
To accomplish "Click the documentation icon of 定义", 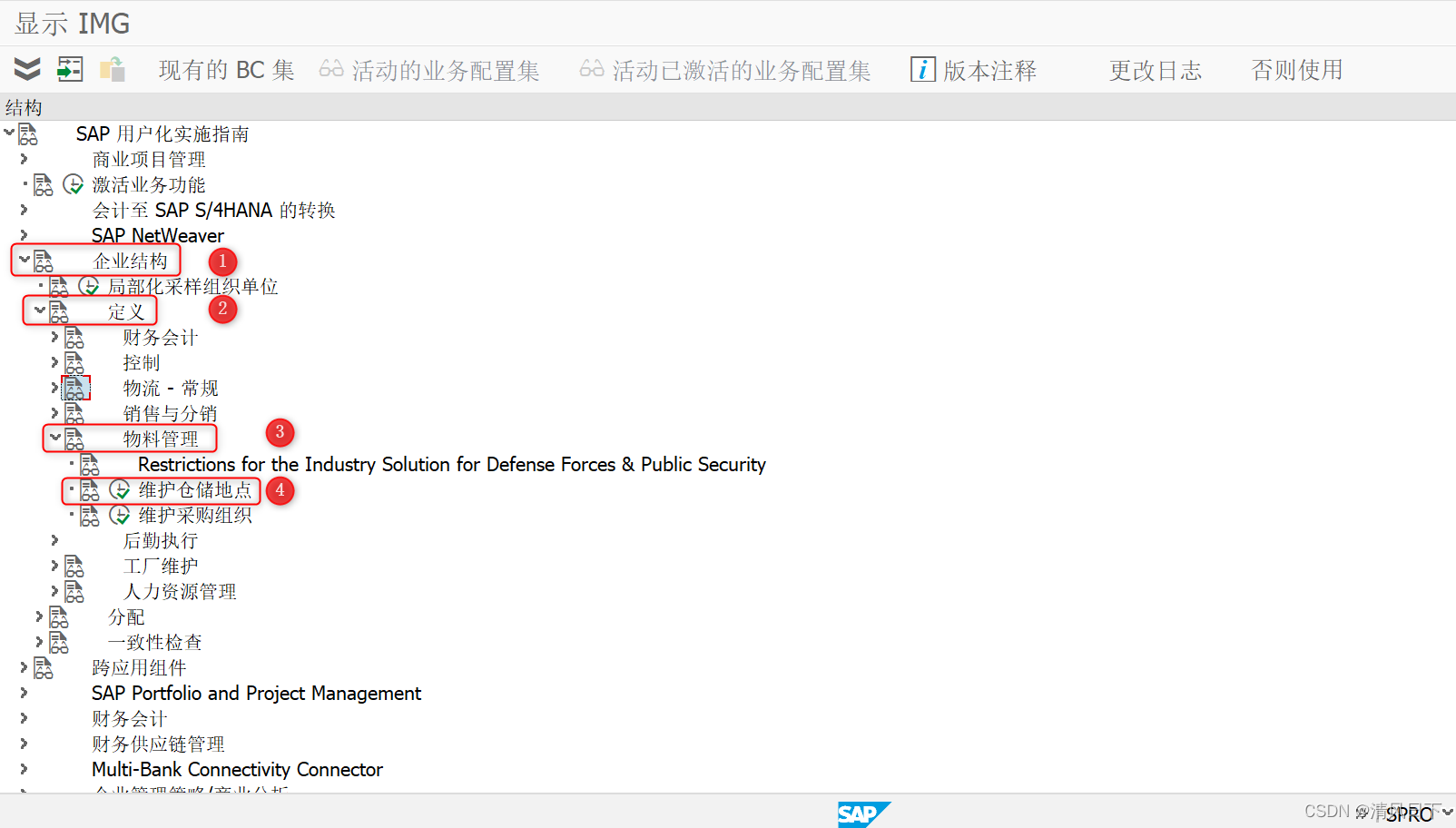I will tap(59, 312).
